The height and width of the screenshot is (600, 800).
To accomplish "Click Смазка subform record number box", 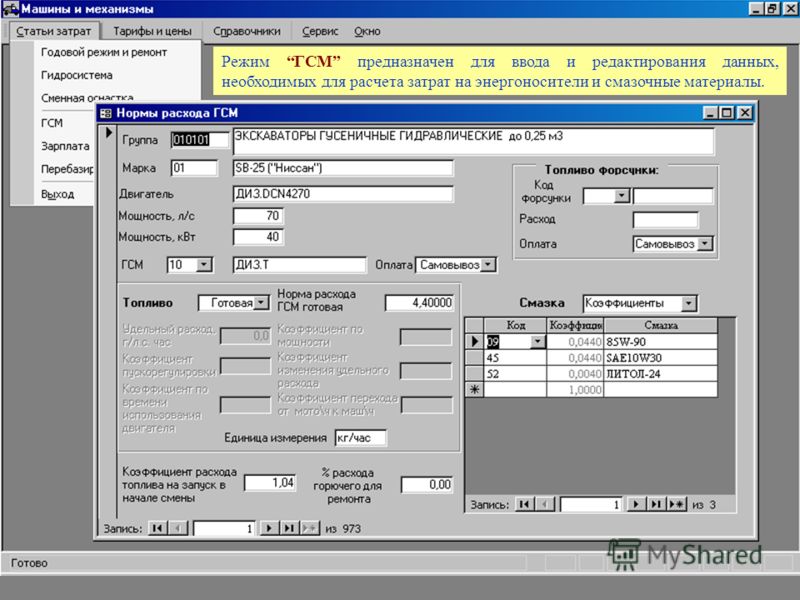I will [x=591, y=505].
